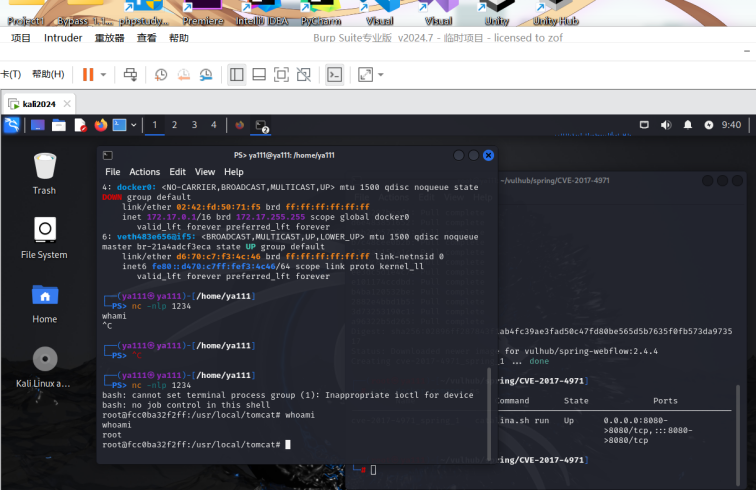Switch to workspace 3
This screenshot has width=756, height=491.
pos(194,125)
